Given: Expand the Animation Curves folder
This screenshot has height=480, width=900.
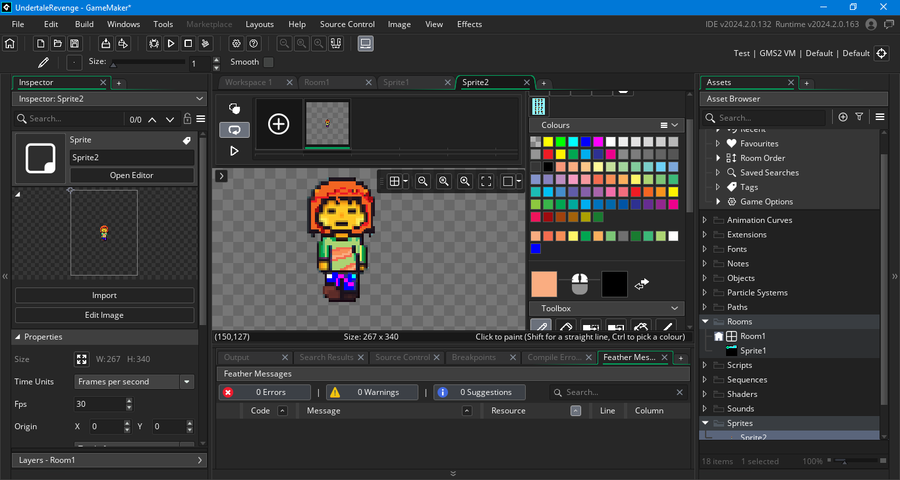Looking at the screenshot, I should (705, 220).
